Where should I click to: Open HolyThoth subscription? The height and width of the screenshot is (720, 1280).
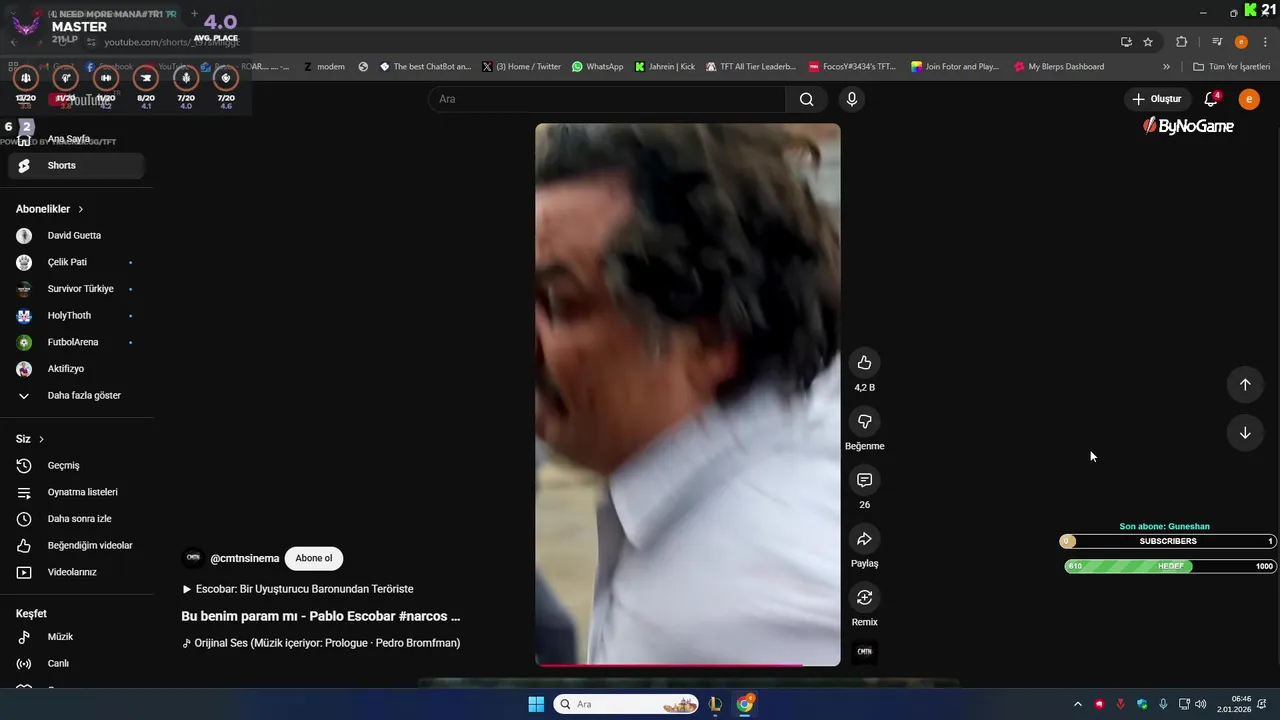click(x=76, y=316)
